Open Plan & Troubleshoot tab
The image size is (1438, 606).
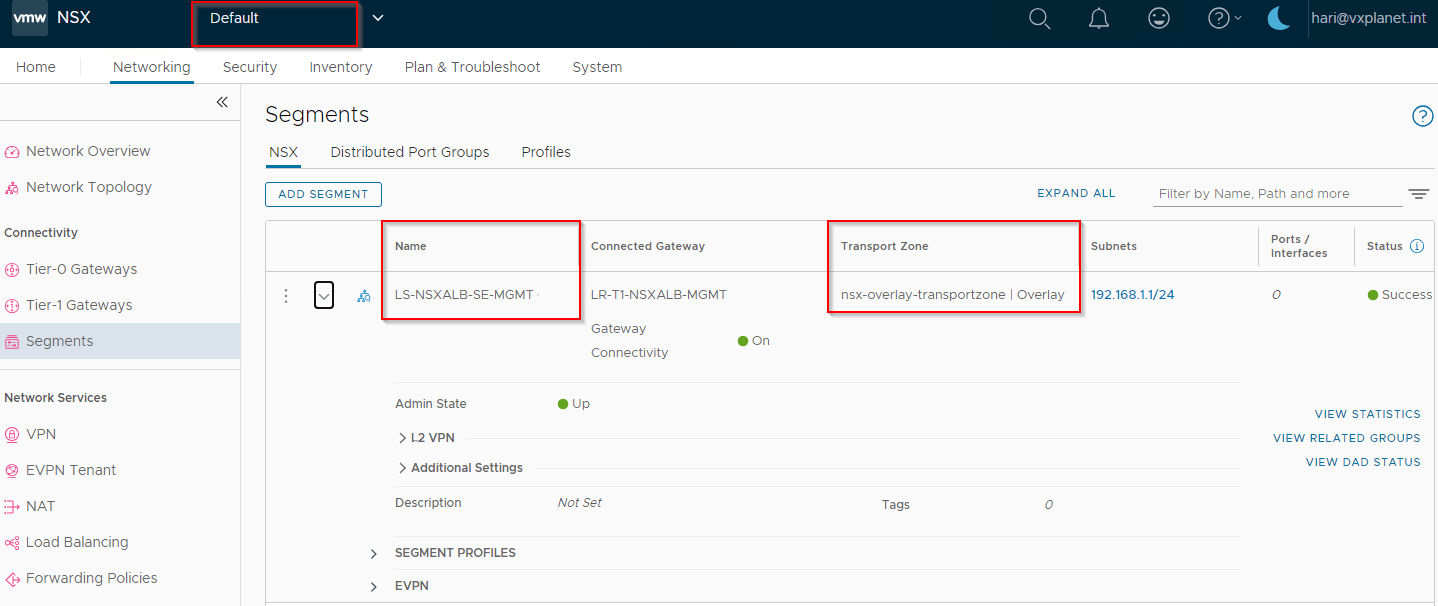coord(473,67)
